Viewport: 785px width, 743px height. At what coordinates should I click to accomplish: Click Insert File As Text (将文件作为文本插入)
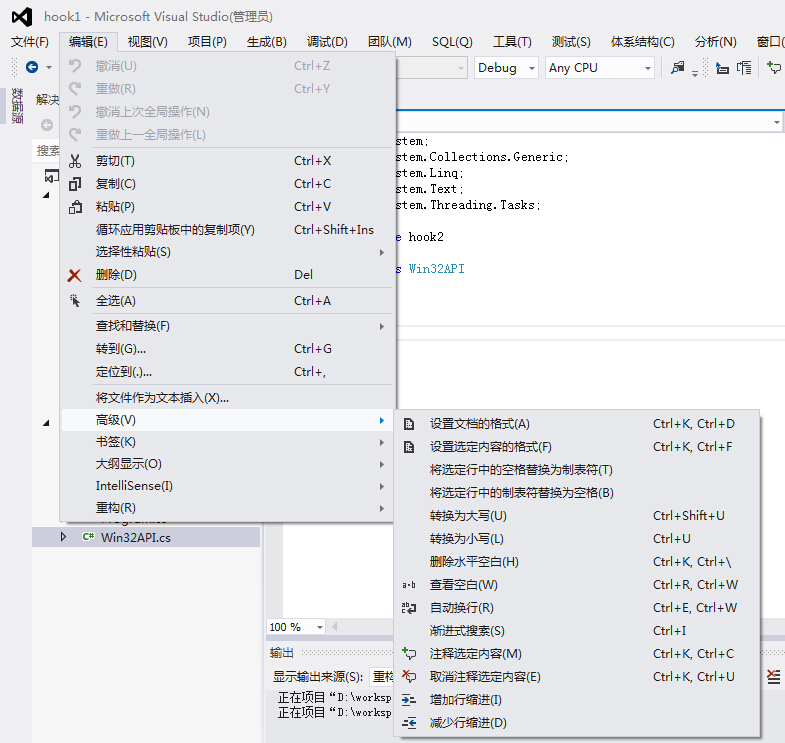coord(227,398)
